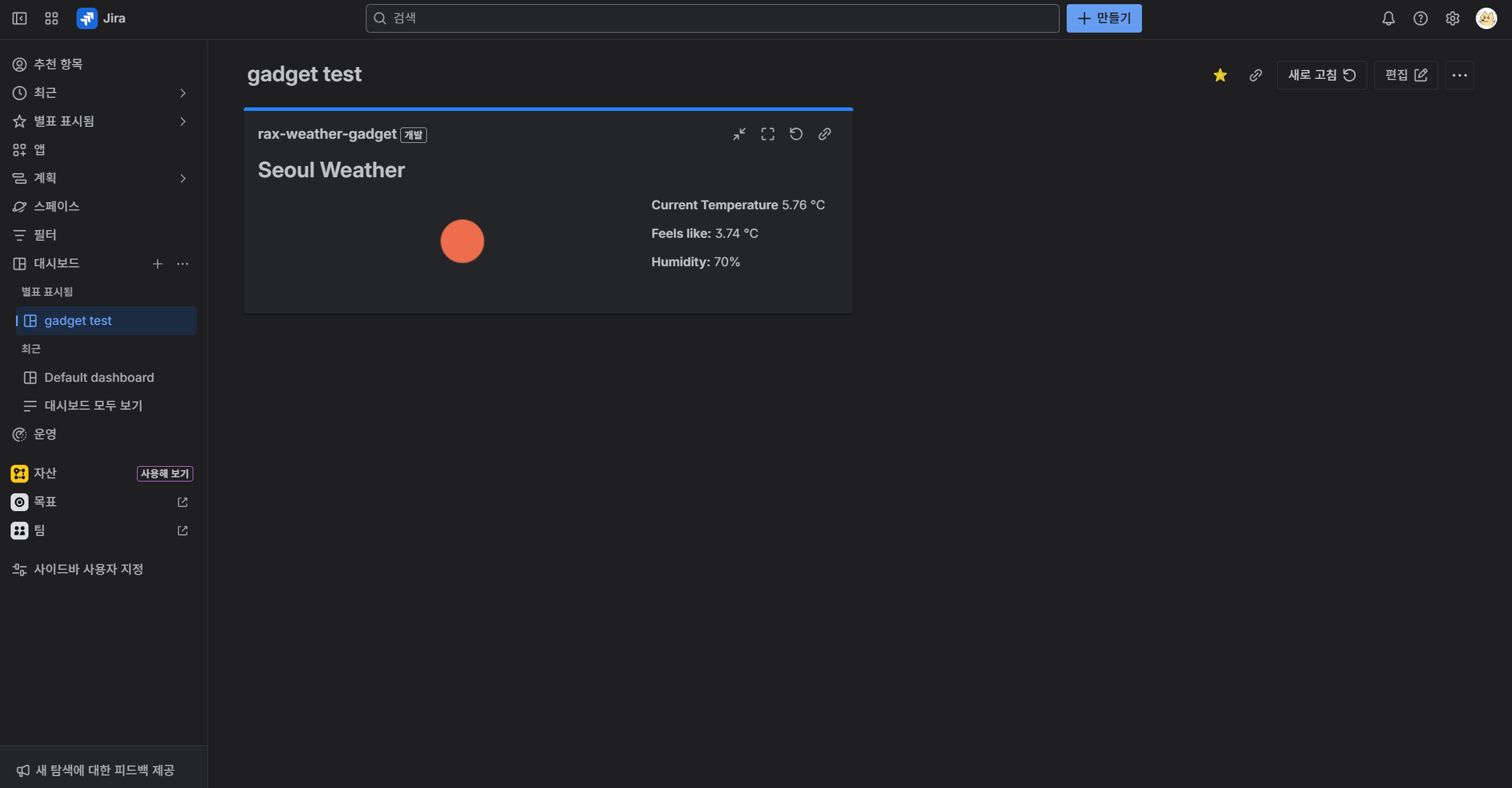Minimize the rax-weather-gadget panel
Image resolution: width=1512 pixels, height=788 pixels.
[x=739, y=134]
